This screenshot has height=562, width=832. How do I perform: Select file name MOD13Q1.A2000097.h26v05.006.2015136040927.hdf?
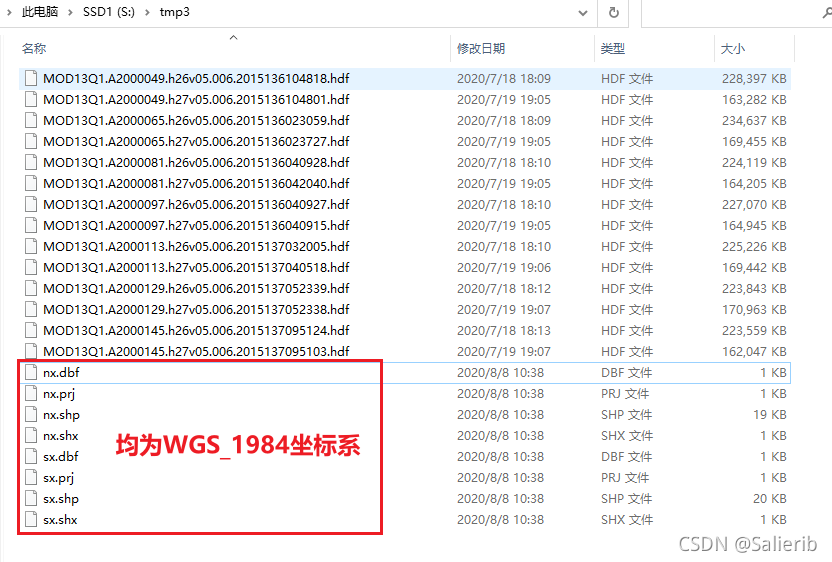[196, 204]
